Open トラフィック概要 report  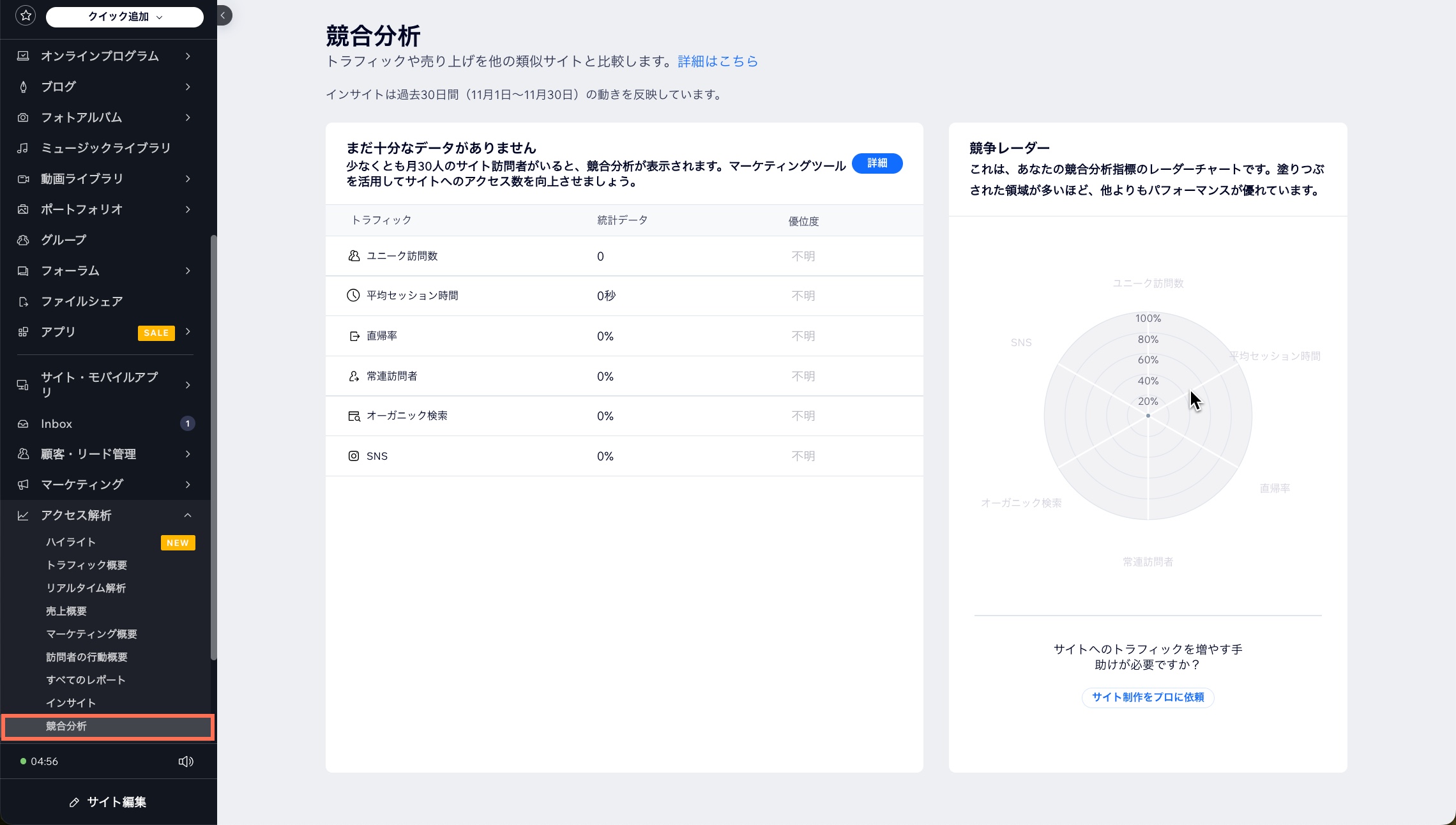pyautogui.click(x=86, y=565)
